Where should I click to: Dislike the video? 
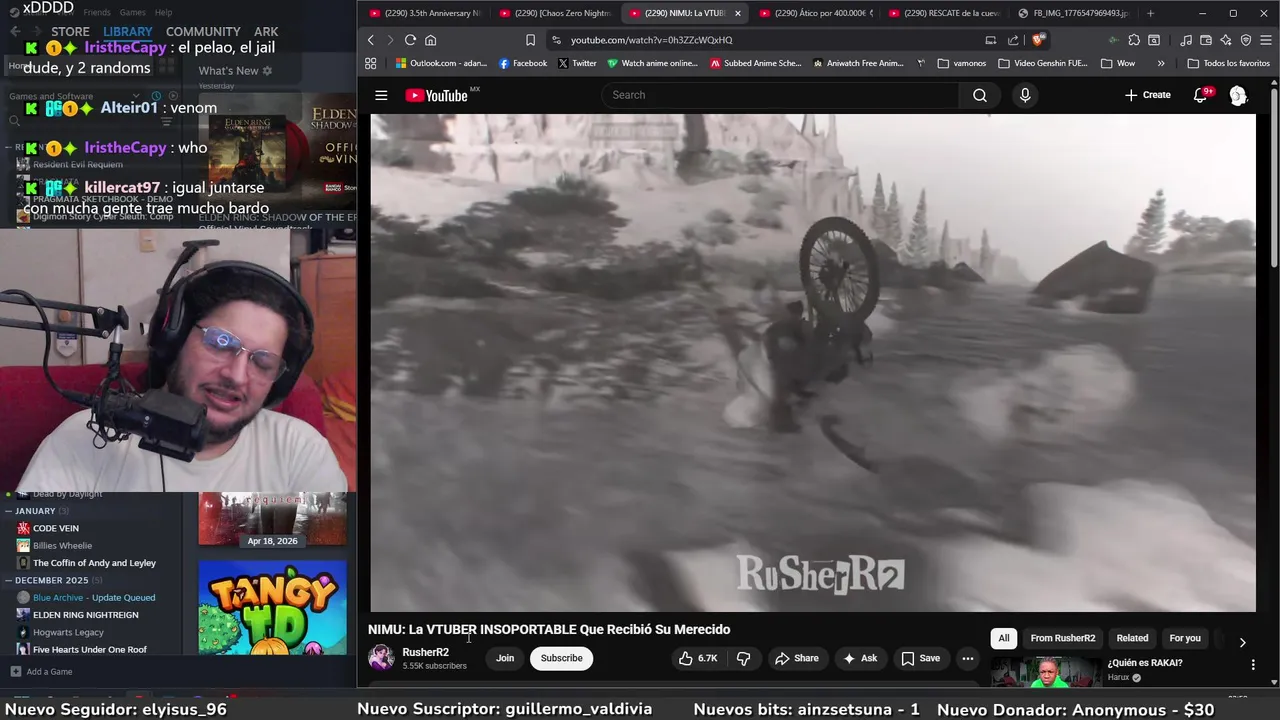(743, 658)
